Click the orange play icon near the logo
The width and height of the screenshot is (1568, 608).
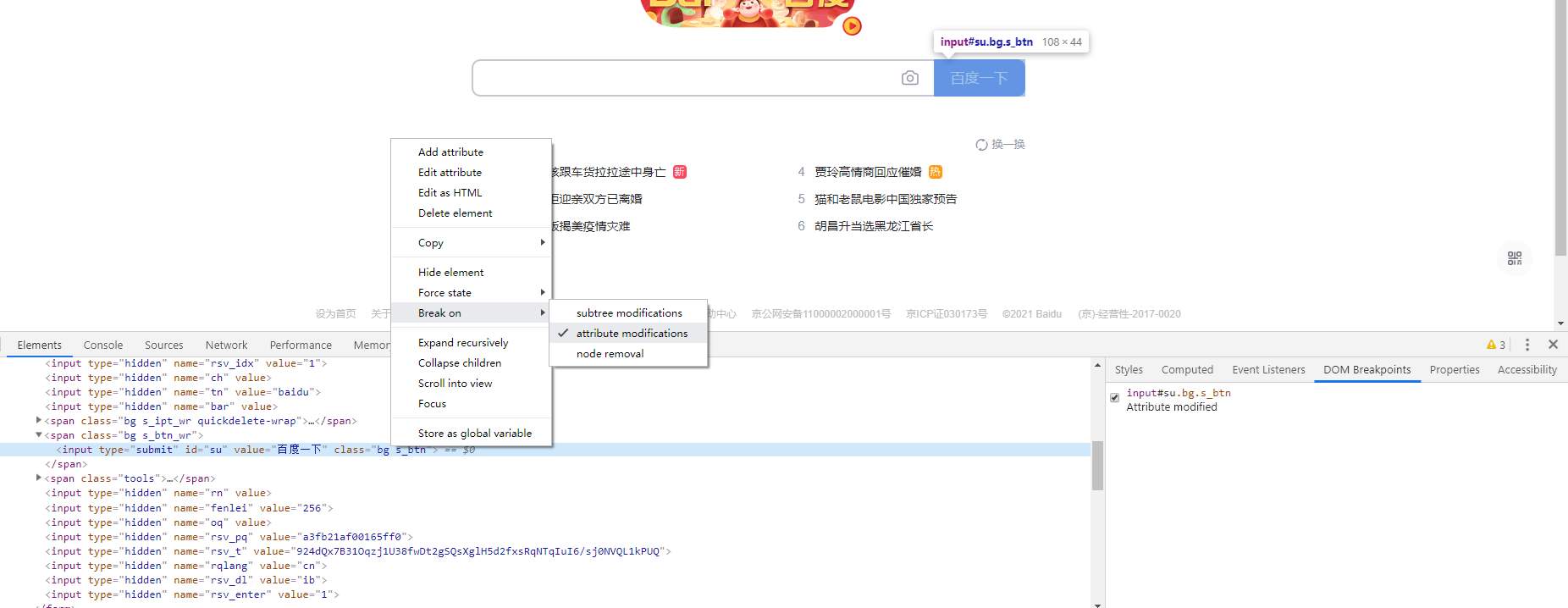tap(853, 26)
